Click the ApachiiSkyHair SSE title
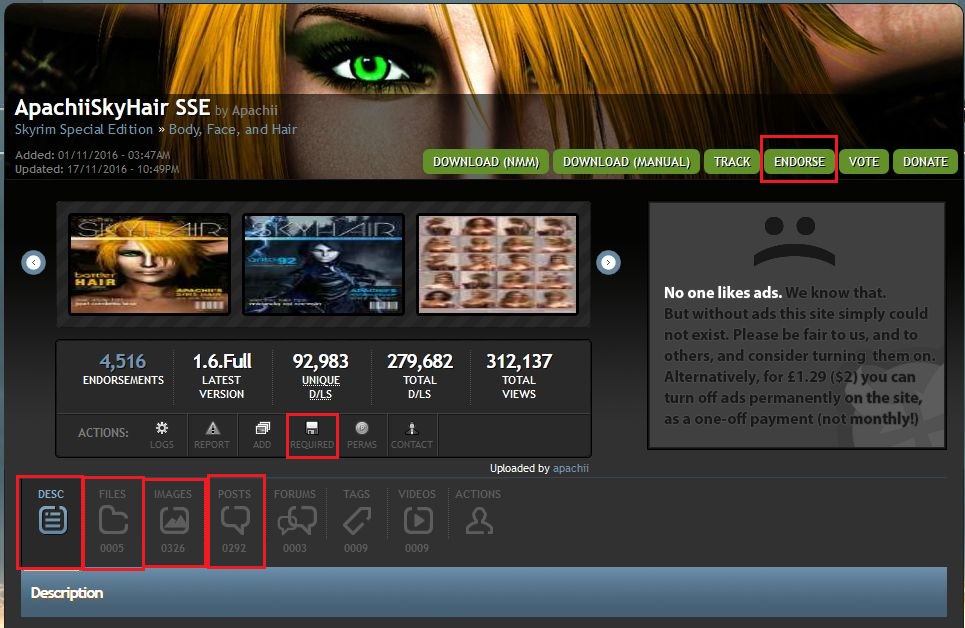Viewport: 965px width, 628px height. point(113,108)
